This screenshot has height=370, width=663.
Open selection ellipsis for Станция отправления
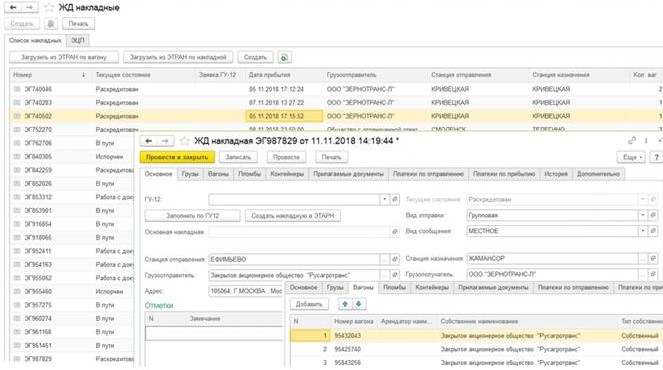[x=384, y=259]
